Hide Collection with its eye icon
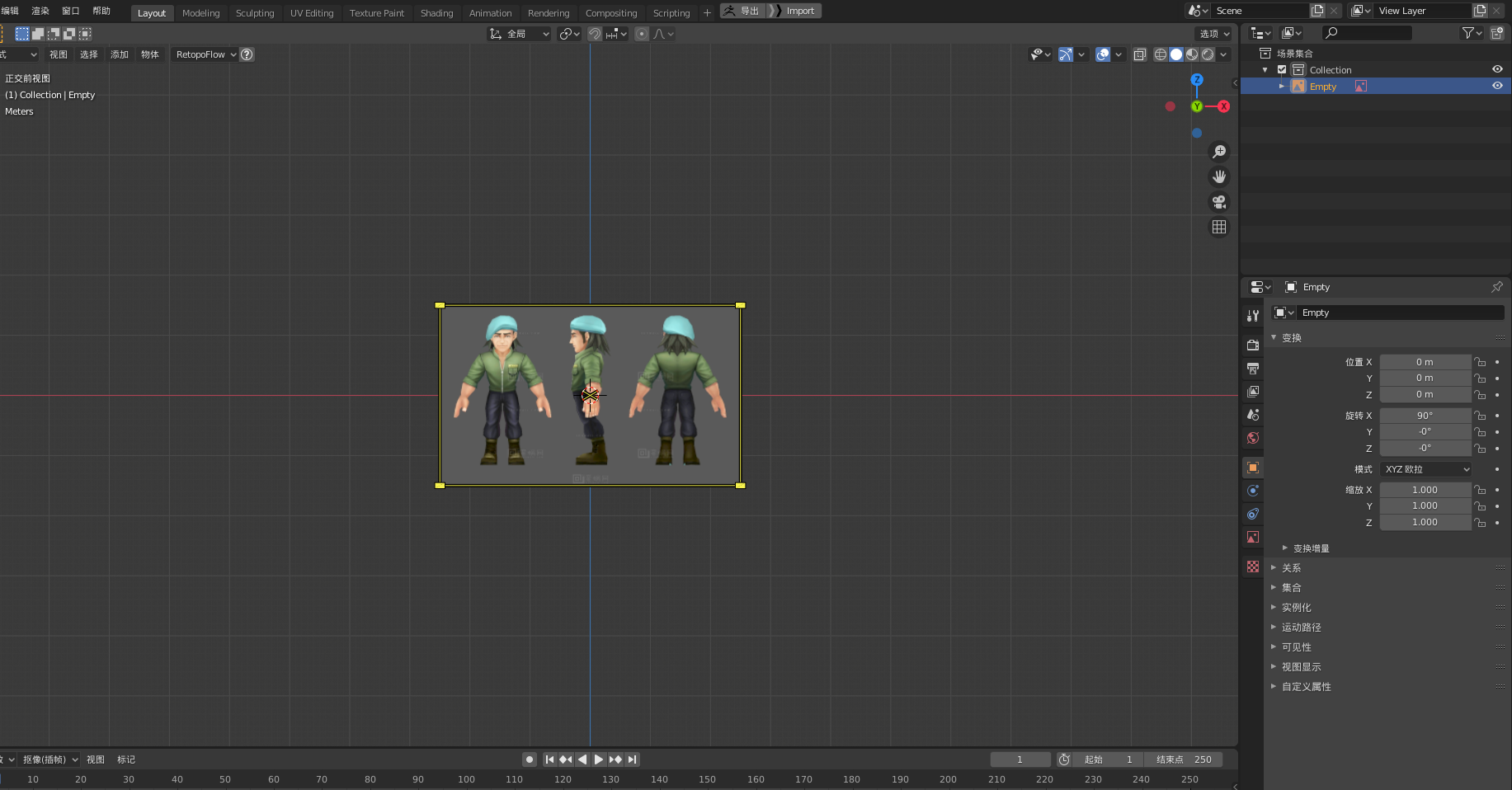Image resolution: width=1512 pixels, height=790 pixels. tap(1497, 70)
